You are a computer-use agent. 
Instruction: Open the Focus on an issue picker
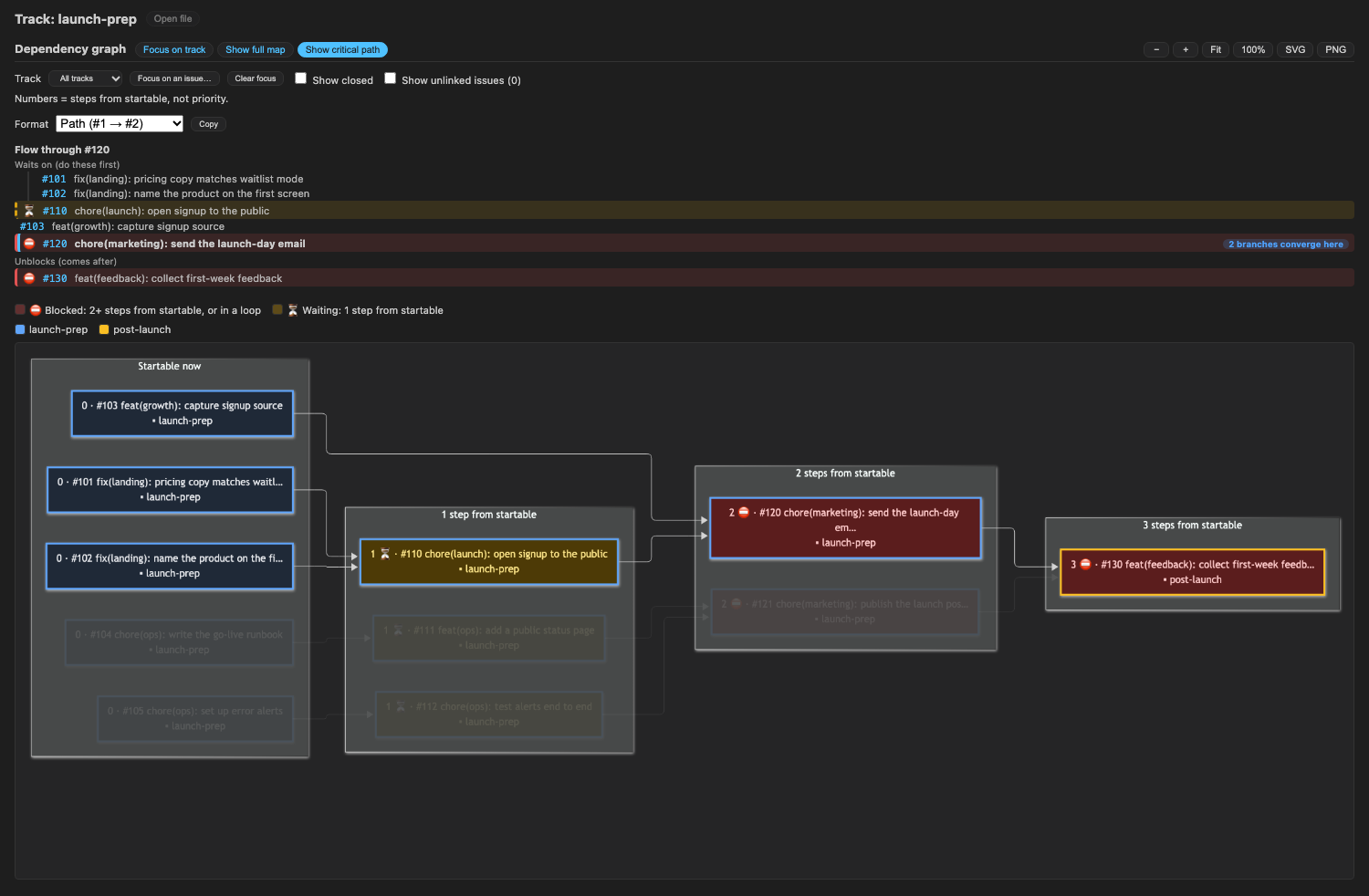174,78
